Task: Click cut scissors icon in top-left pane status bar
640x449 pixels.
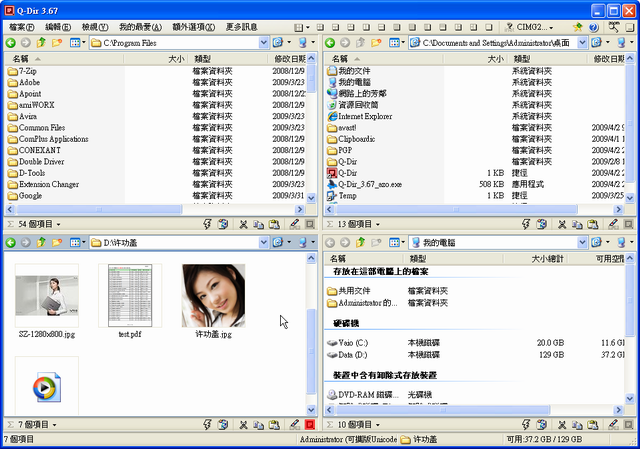Action: pyautogui.click(x=245, y=225)
